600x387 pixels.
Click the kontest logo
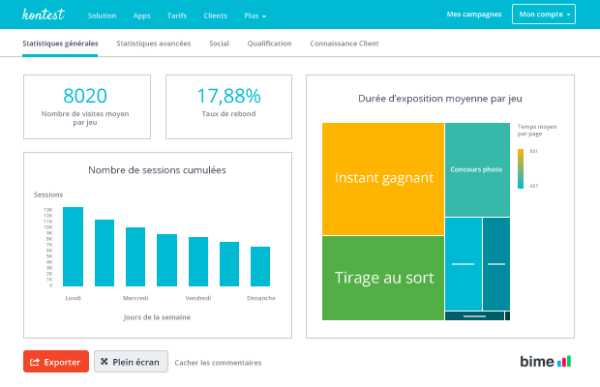pyautogui.click(x=43, y=15)
